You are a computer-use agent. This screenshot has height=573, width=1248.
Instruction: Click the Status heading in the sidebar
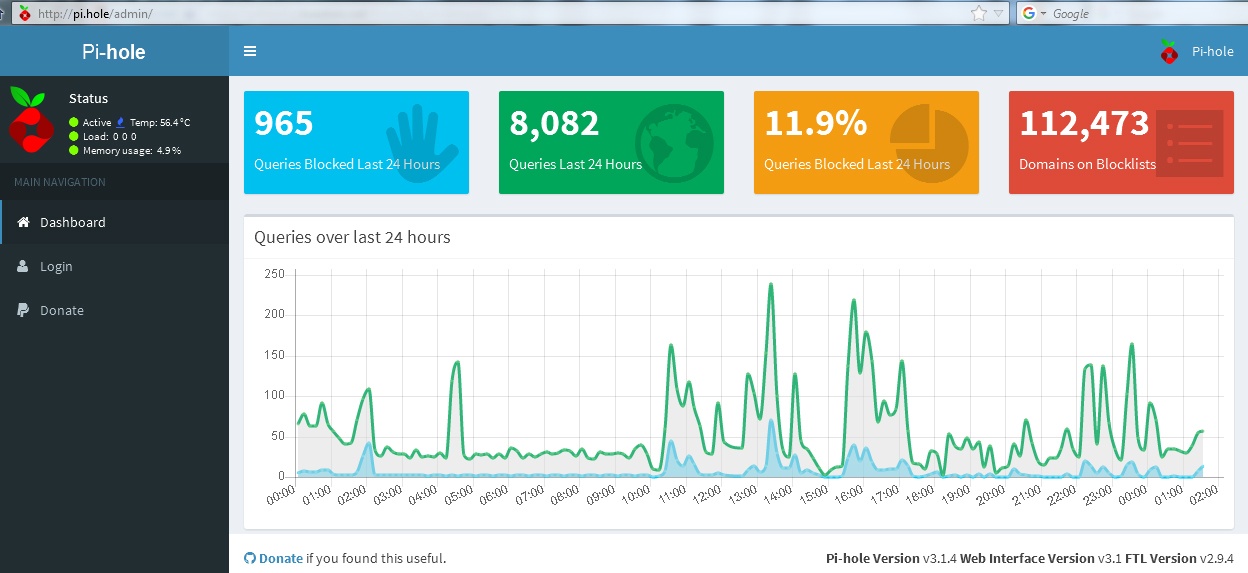(88, 98)
